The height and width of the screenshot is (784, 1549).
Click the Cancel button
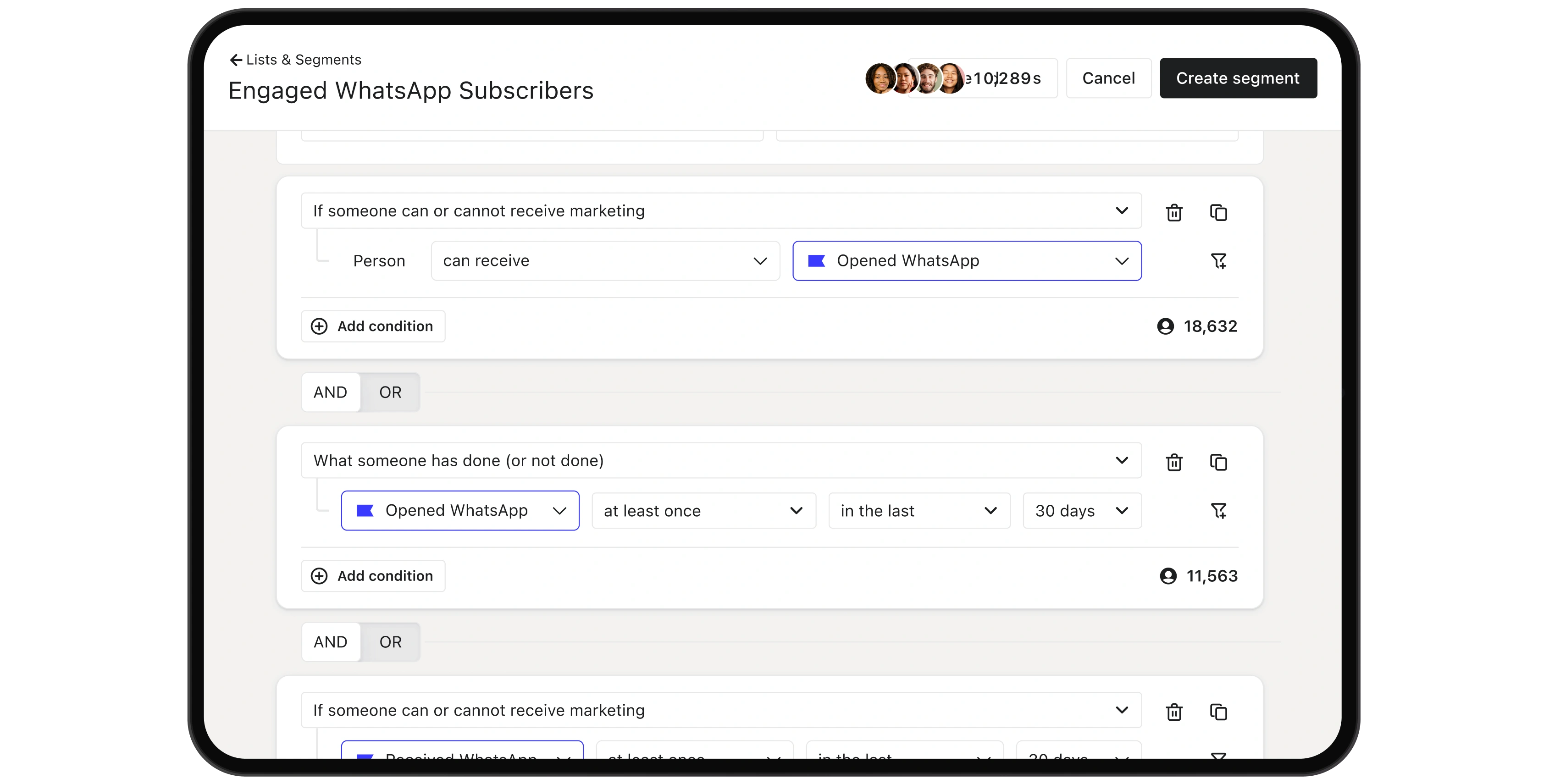click(x=1108, y=78)
